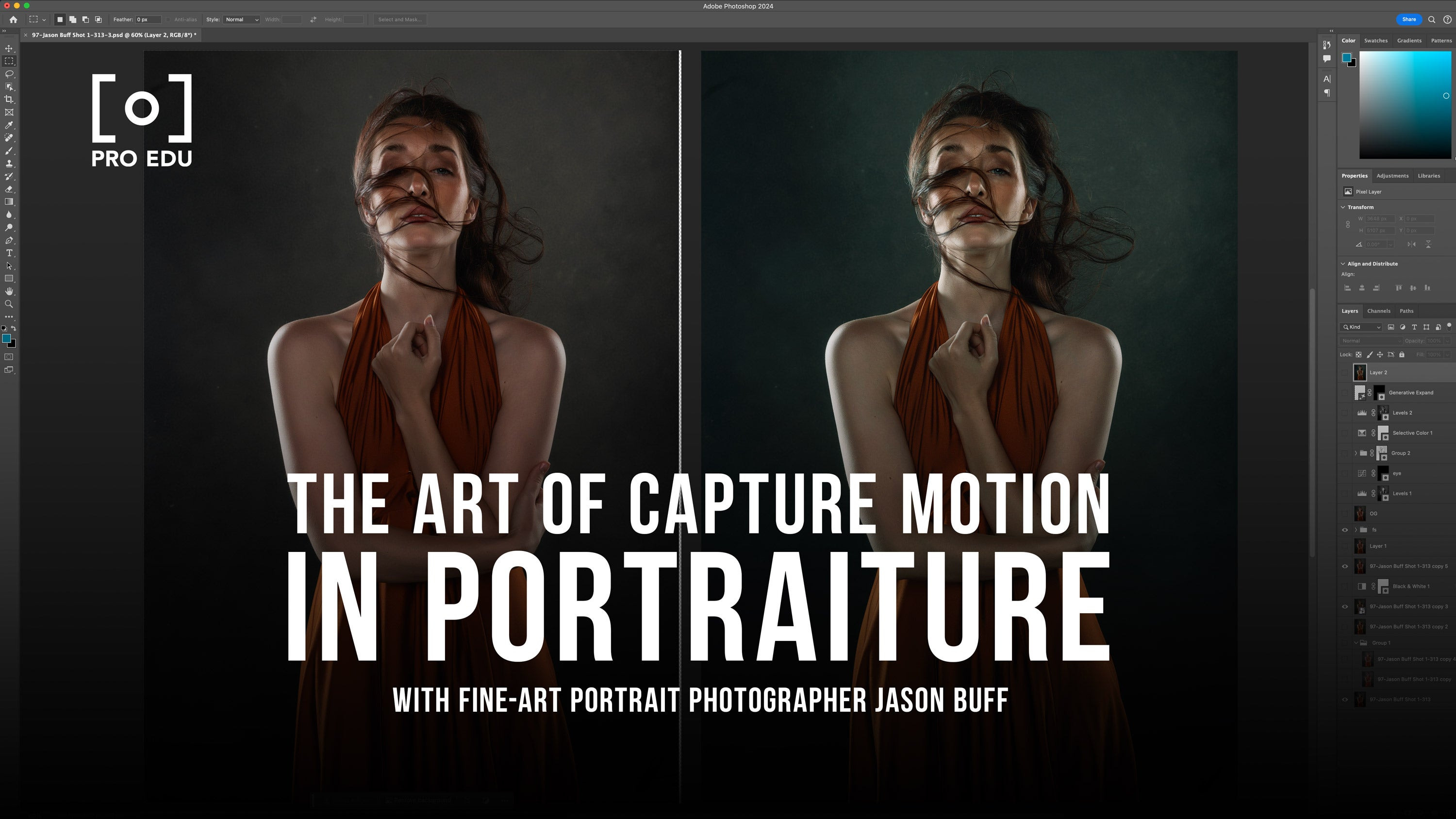Image resolution: width=1456 pixels, height=819 pixels.
Task: Filter layers by type layers icon
Action: (x=1414, y=327)
